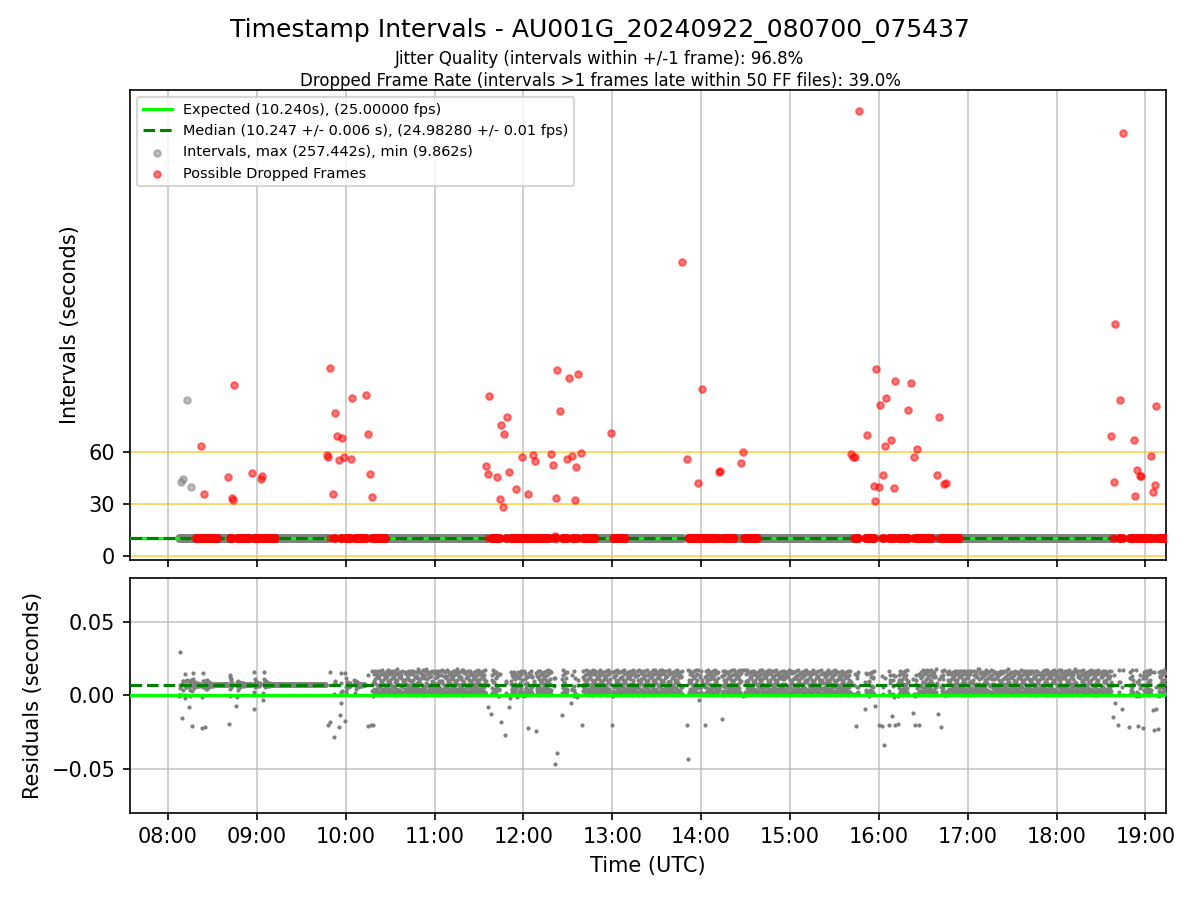Click the isolated red point near 13:48
The height and width of the screenshot is (900, 1200).
pos(682,262)
